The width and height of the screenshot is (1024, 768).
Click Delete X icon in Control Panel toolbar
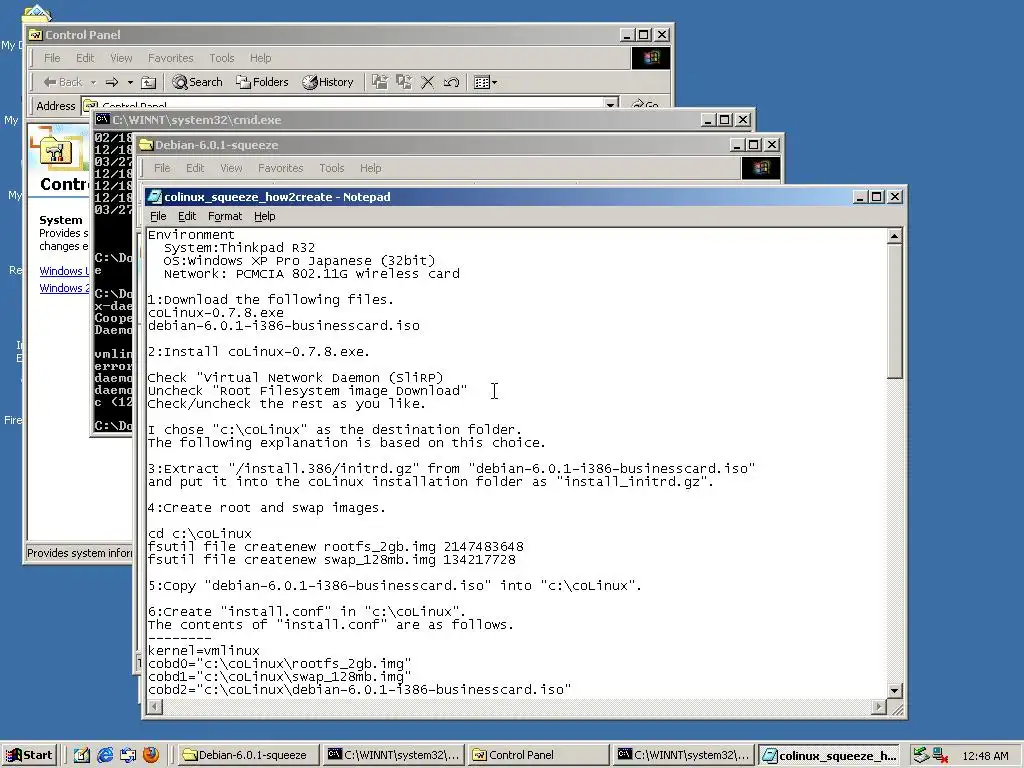[x=428, y=82]
